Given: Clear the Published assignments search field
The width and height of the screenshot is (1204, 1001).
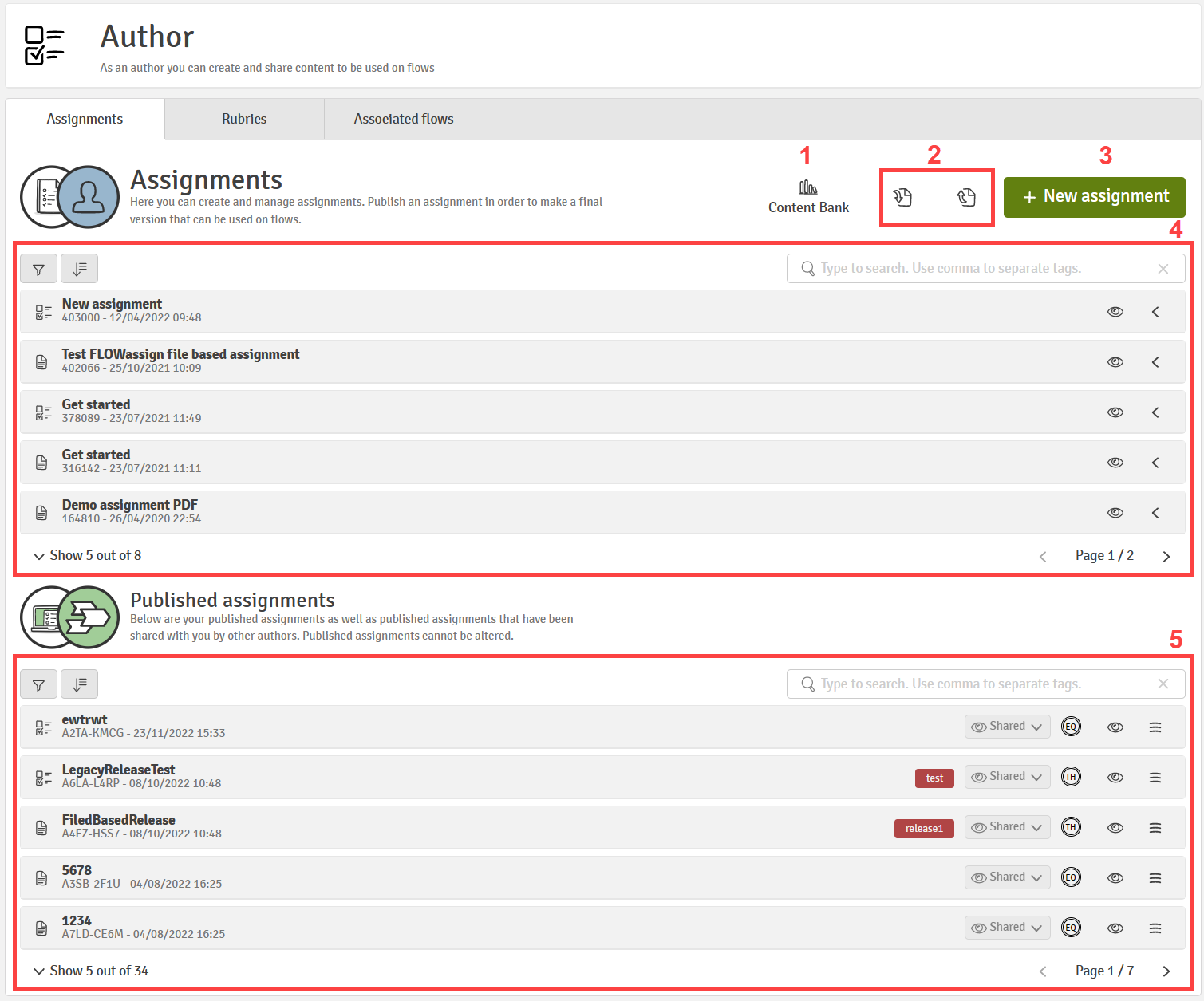Looking at the screenshot, I should pyautogui.click(x=1163, y=684).
